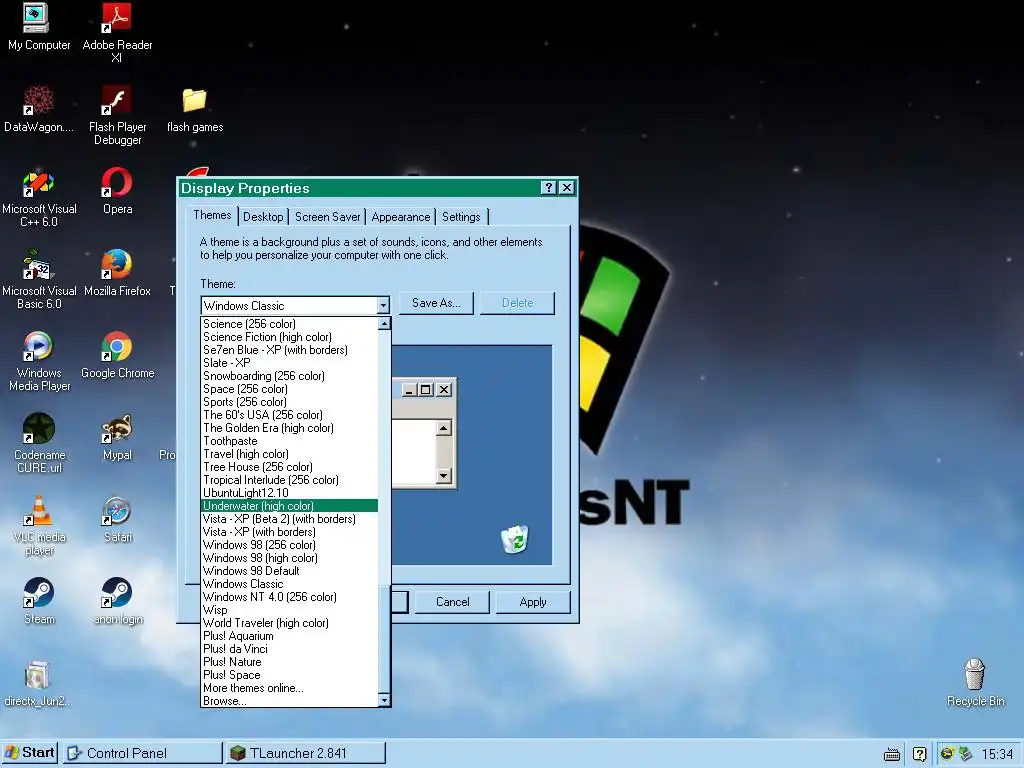Launch Mypal browser icon
The width and height of the screenshot is (1024, 768).
117,437
